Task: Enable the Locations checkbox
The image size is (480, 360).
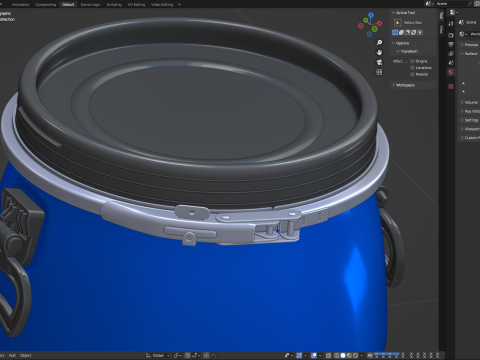Action: pos(412,68)
